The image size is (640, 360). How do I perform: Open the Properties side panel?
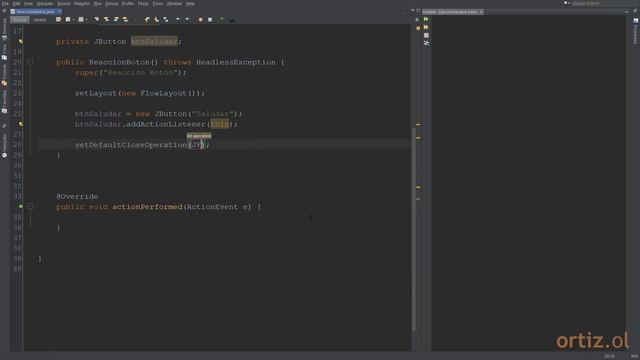click(636, 31)
